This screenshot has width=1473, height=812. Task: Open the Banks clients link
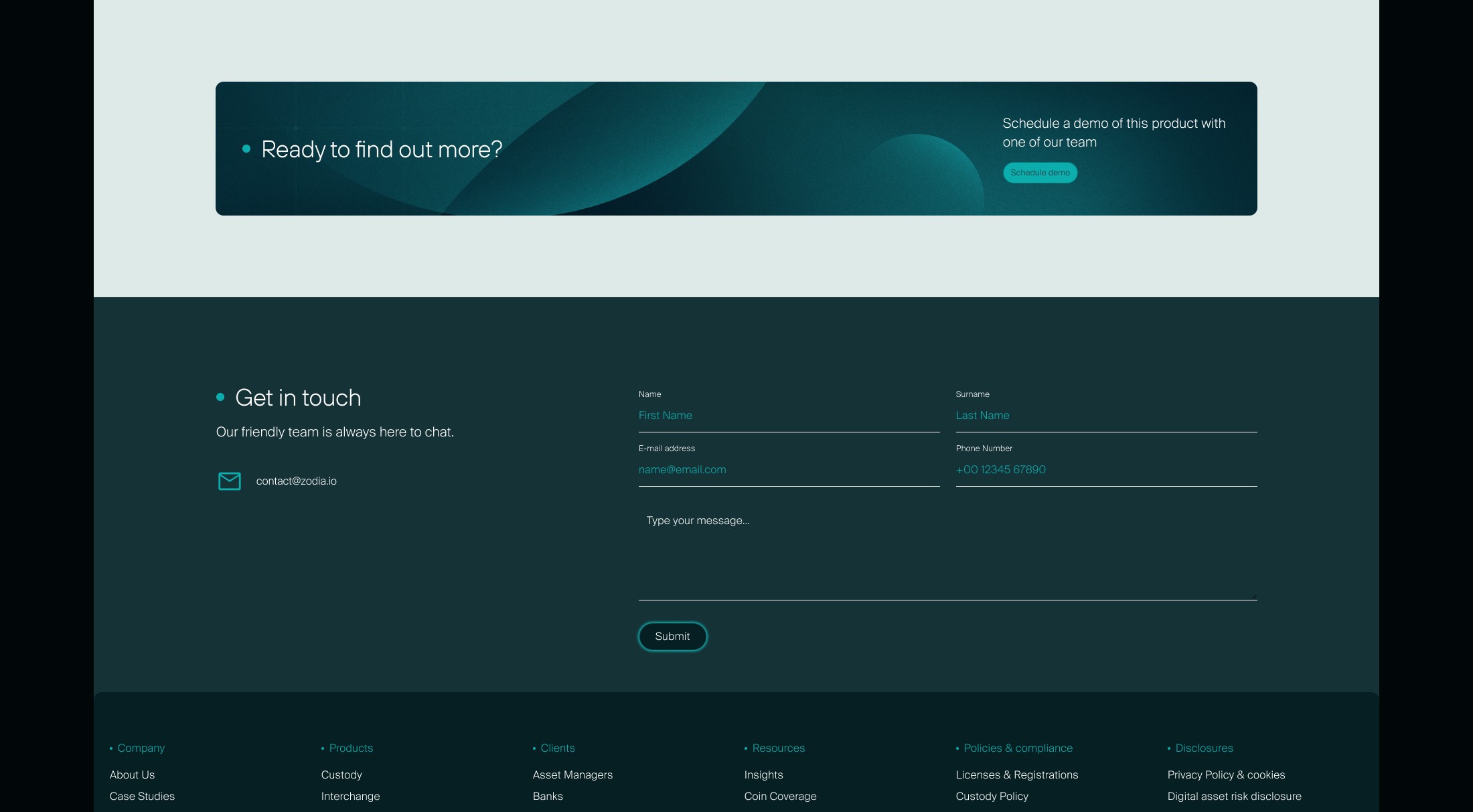click(x=548, y=796)
